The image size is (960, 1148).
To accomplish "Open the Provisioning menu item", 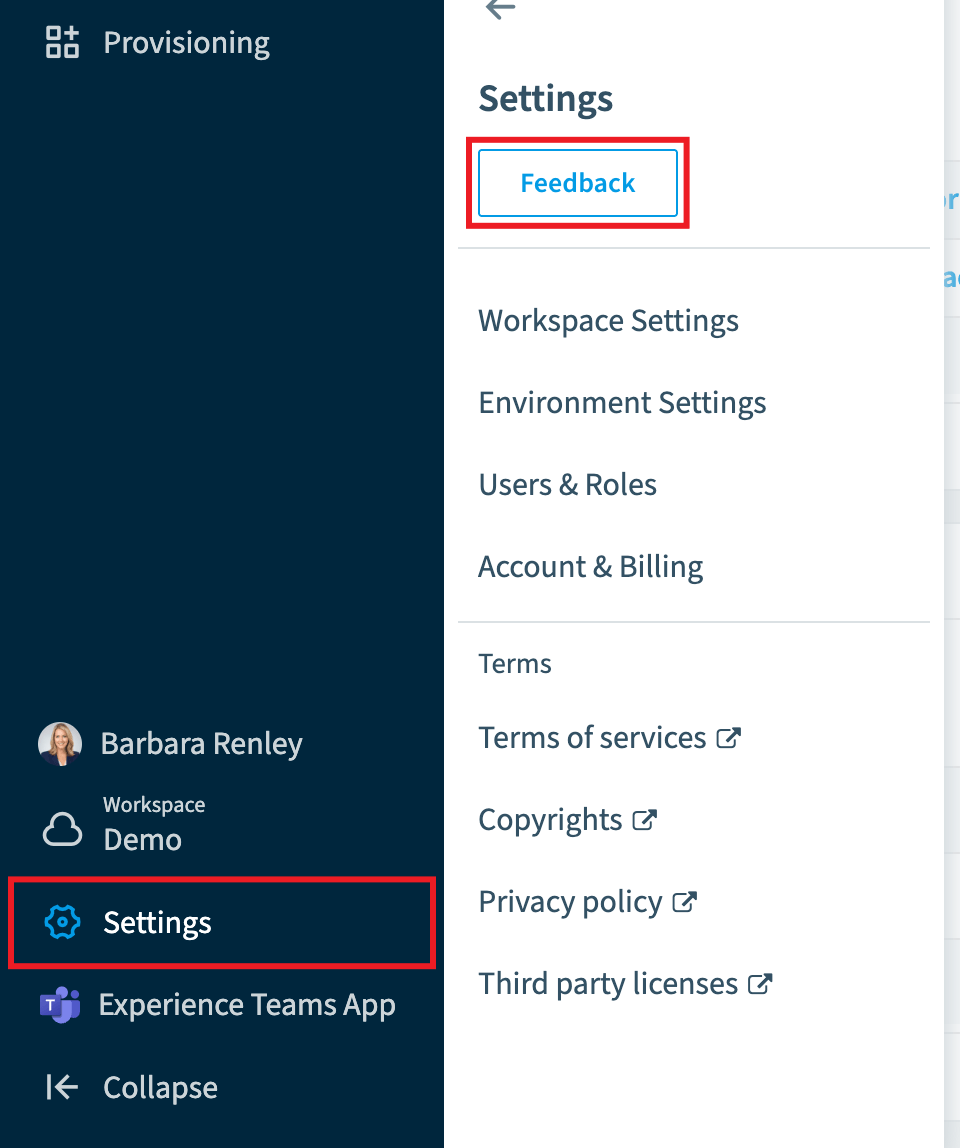I will pyautogui.click(x=186, y=42).
